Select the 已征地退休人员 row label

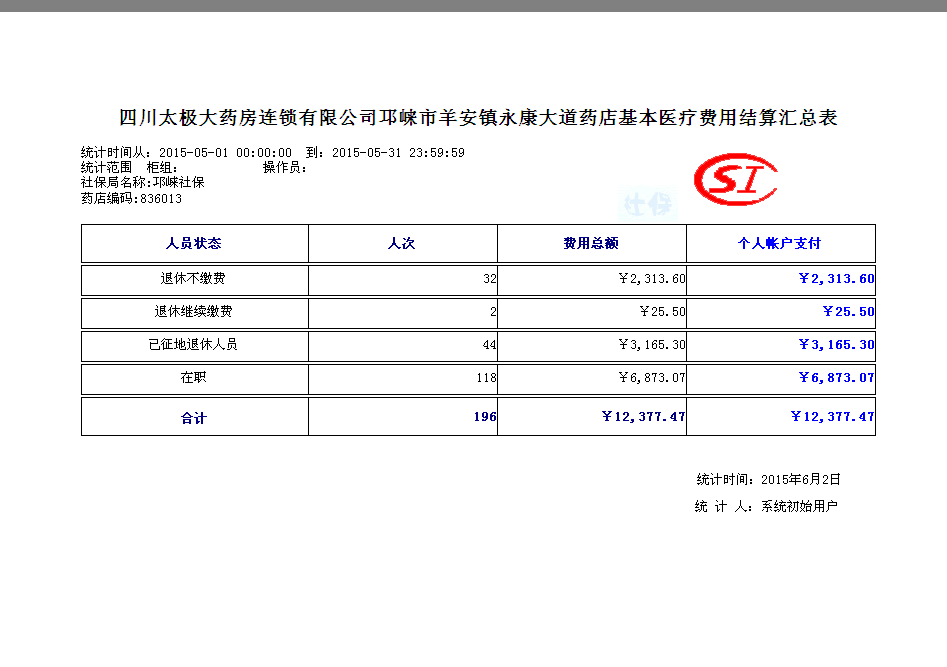(193, 344)
